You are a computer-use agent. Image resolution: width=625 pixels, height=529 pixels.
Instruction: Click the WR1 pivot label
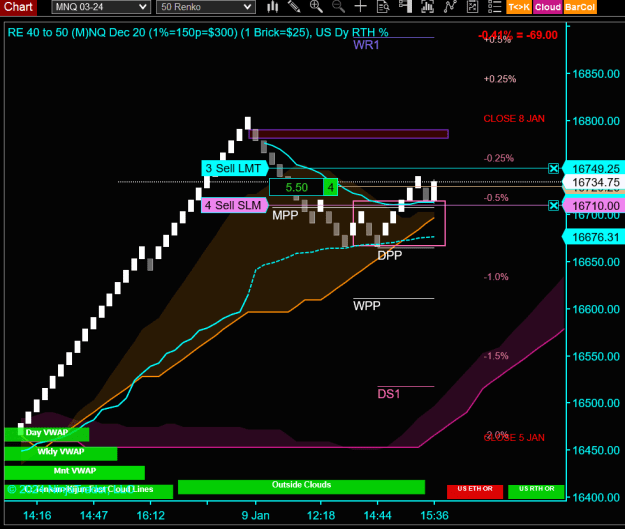pos(366,45)
